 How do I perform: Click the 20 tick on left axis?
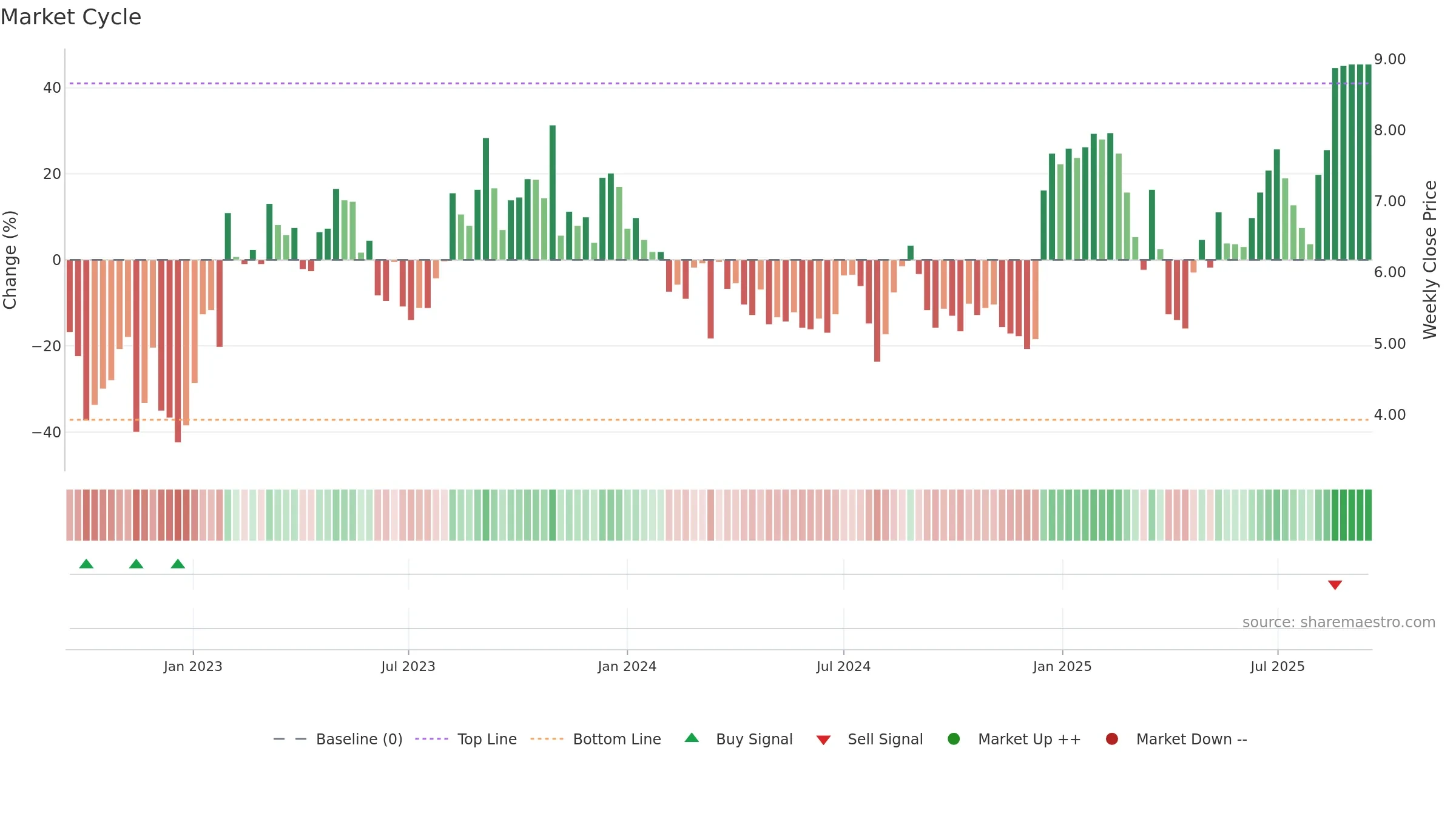(x=52, y=174)
